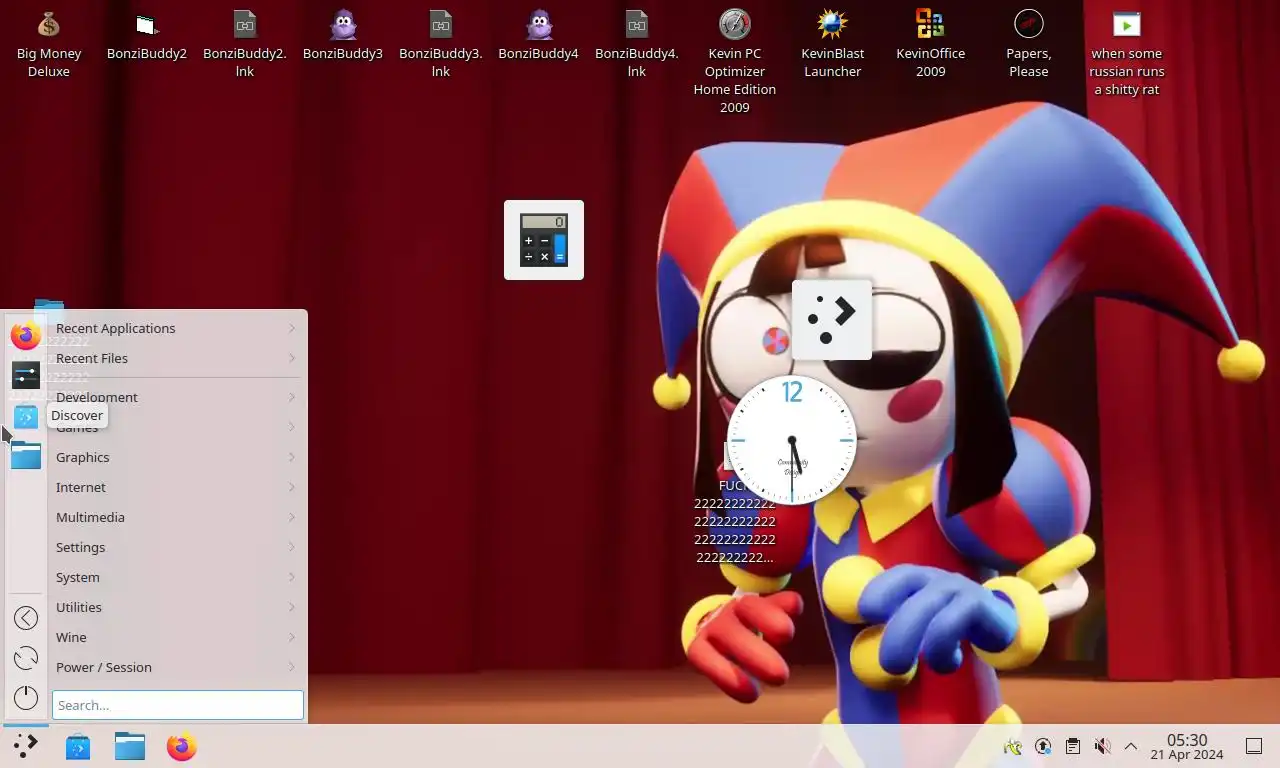Image resolution: width=1280 pixels, height=768 pixels.
Task: Expand the Utilities row chevron
Action: [x=292, y=607]
